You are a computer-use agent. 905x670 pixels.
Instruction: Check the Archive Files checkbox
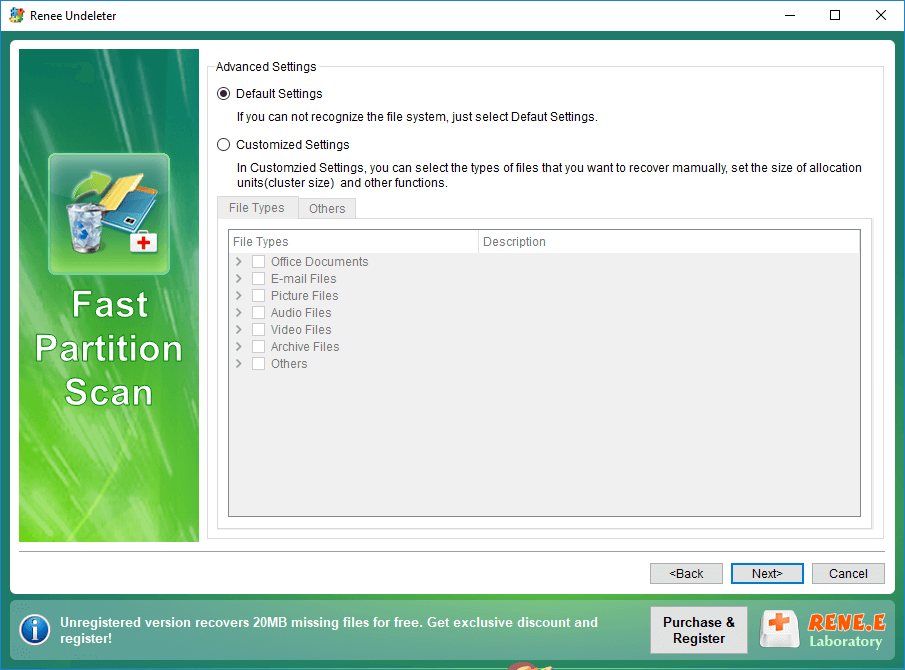(x=259, y=347)
